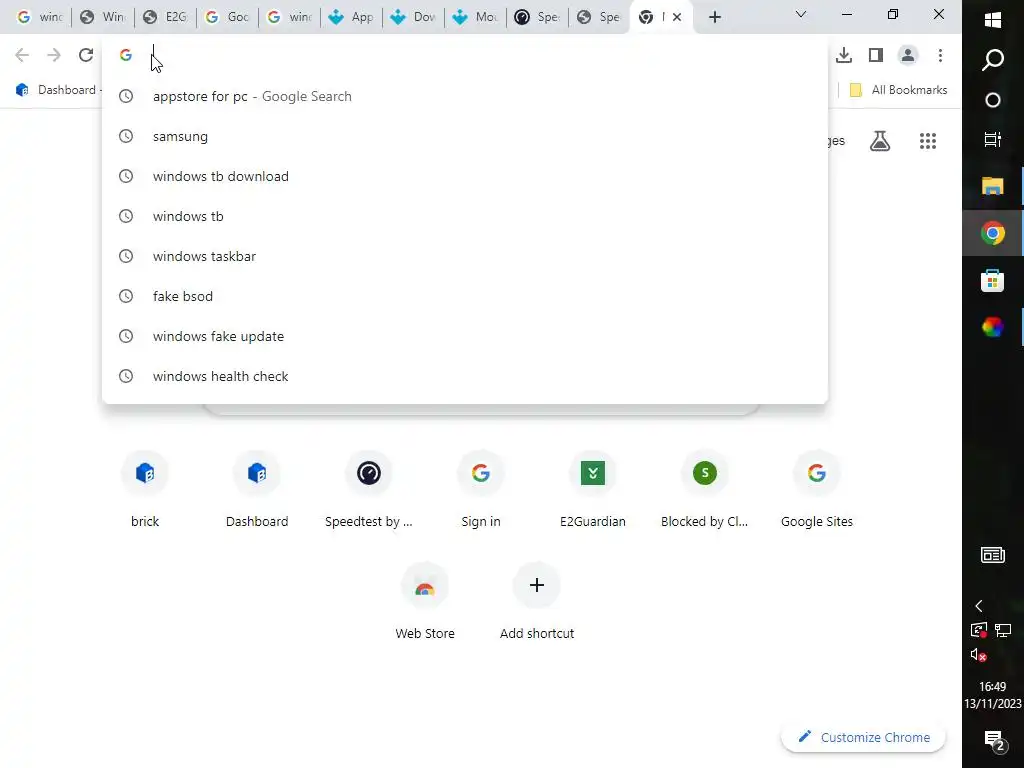Switch to the App tab
This screenshot has height=768, width=1024.
tap(353, 17)
